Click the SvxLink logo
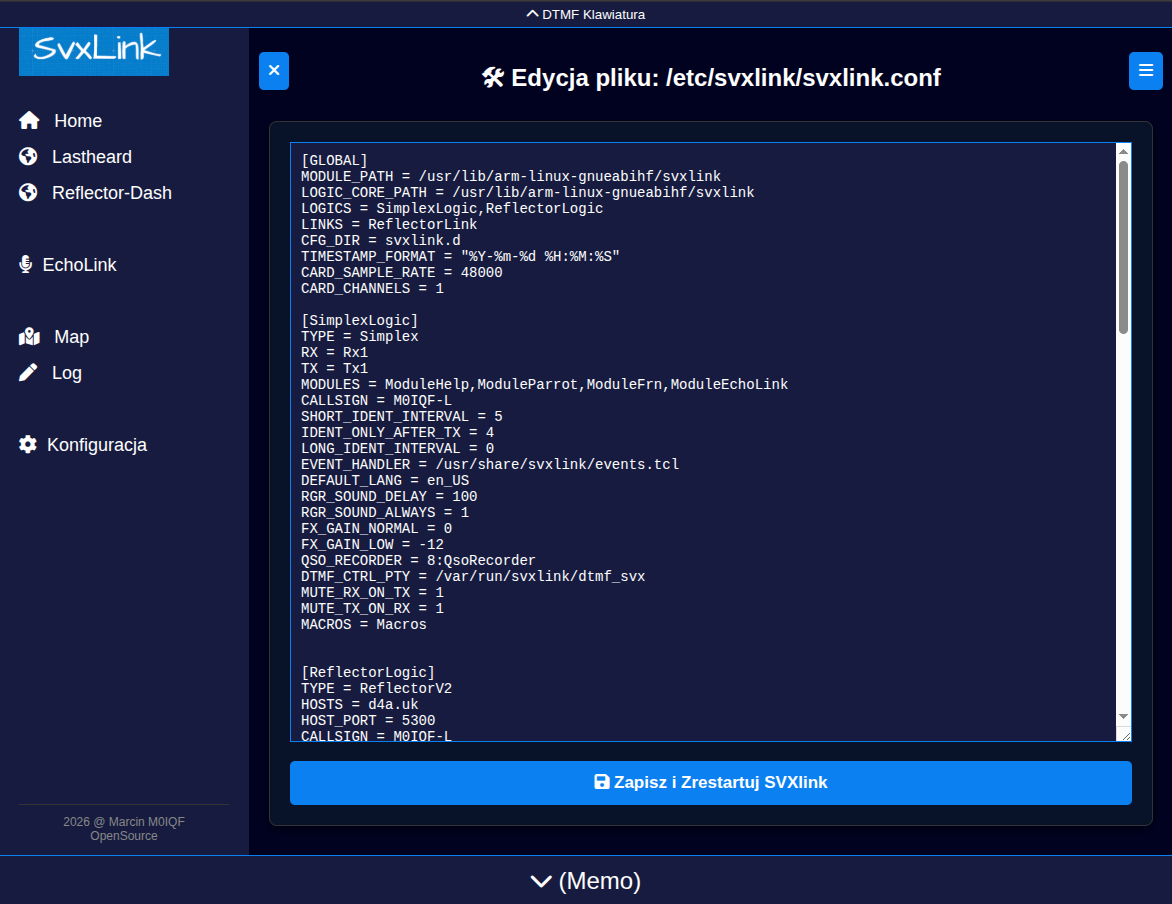This screenshot has height=904, width=1172. click(94, 51)
